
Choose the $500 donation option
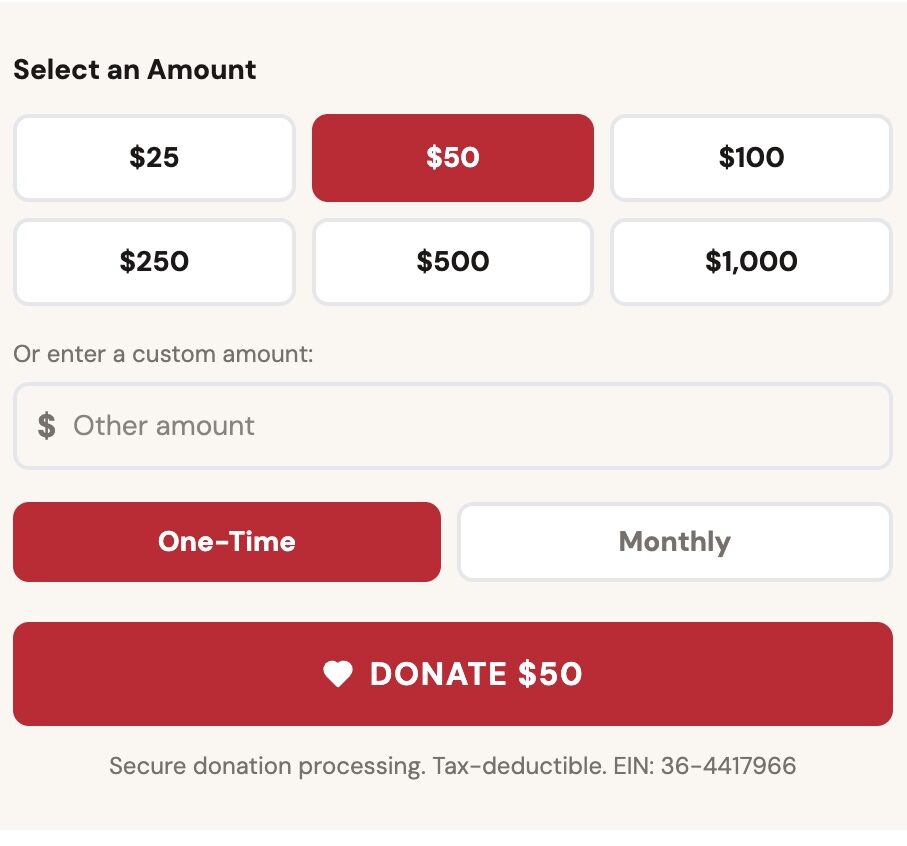point(453,262)
